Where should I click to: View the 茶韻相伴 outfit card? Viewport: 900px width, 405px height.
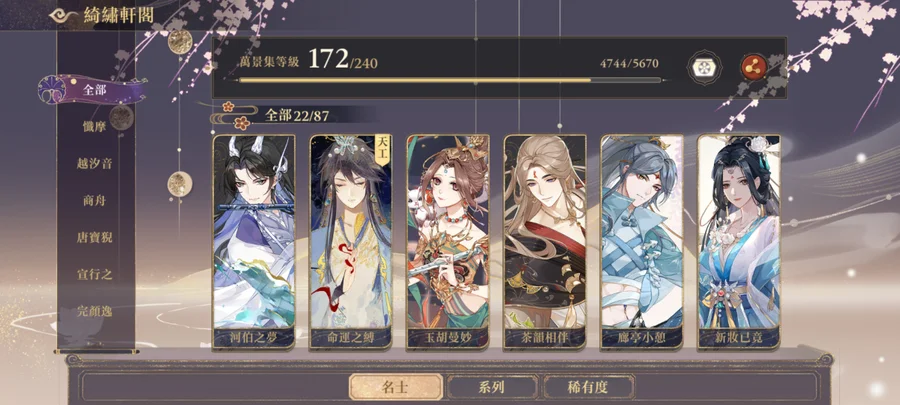(x=545, y=242)
